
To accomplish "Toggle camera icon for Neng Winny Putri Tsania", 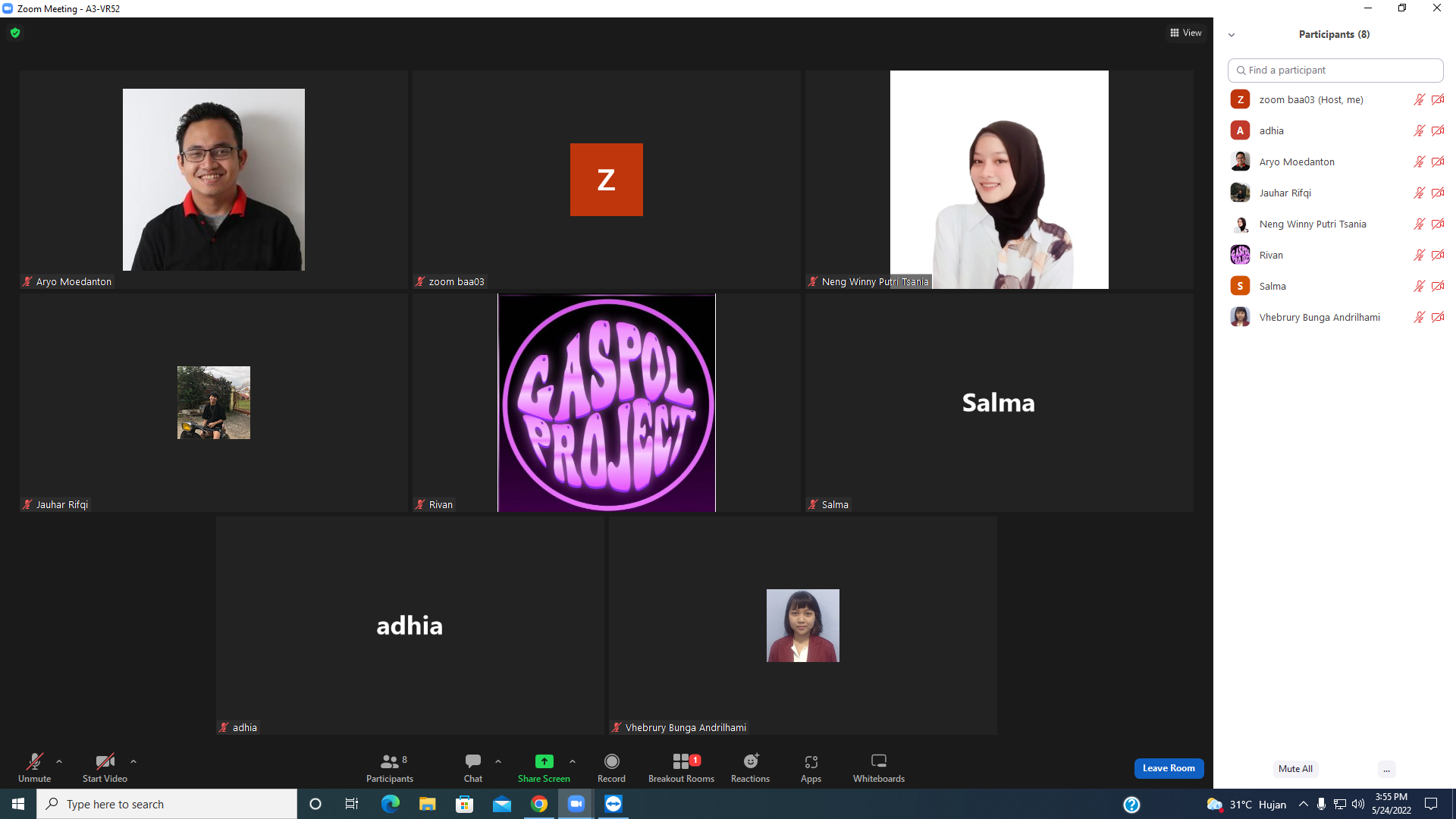I will pos(1438,224).
